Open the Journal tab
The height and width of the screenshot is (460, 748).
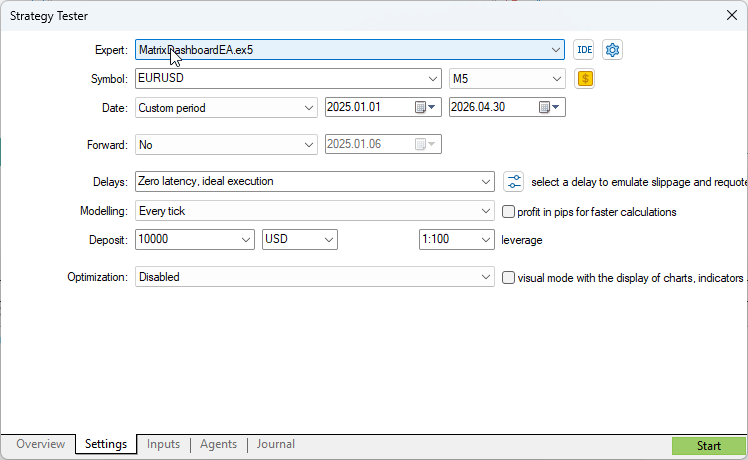(x=276, y=444)
